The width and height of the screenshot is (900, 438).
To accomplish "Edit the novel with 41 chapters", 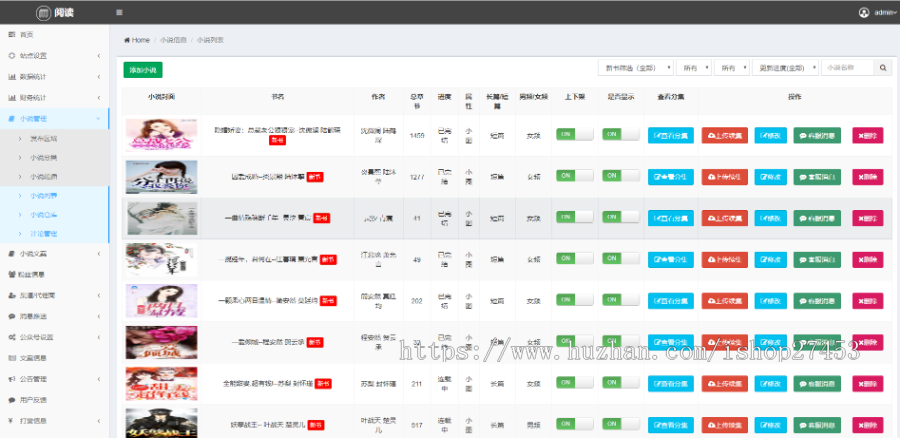I will (770, 218).
